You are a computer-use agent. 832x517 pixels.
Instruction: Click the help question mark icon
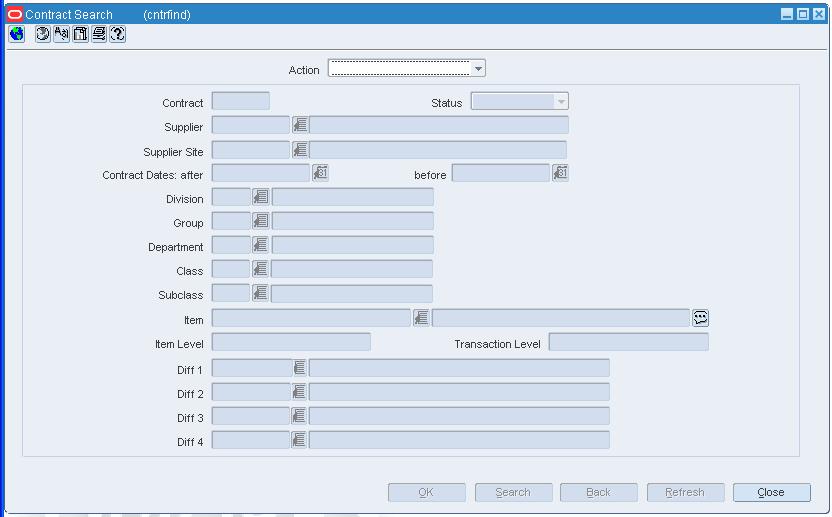pos(118,34)
